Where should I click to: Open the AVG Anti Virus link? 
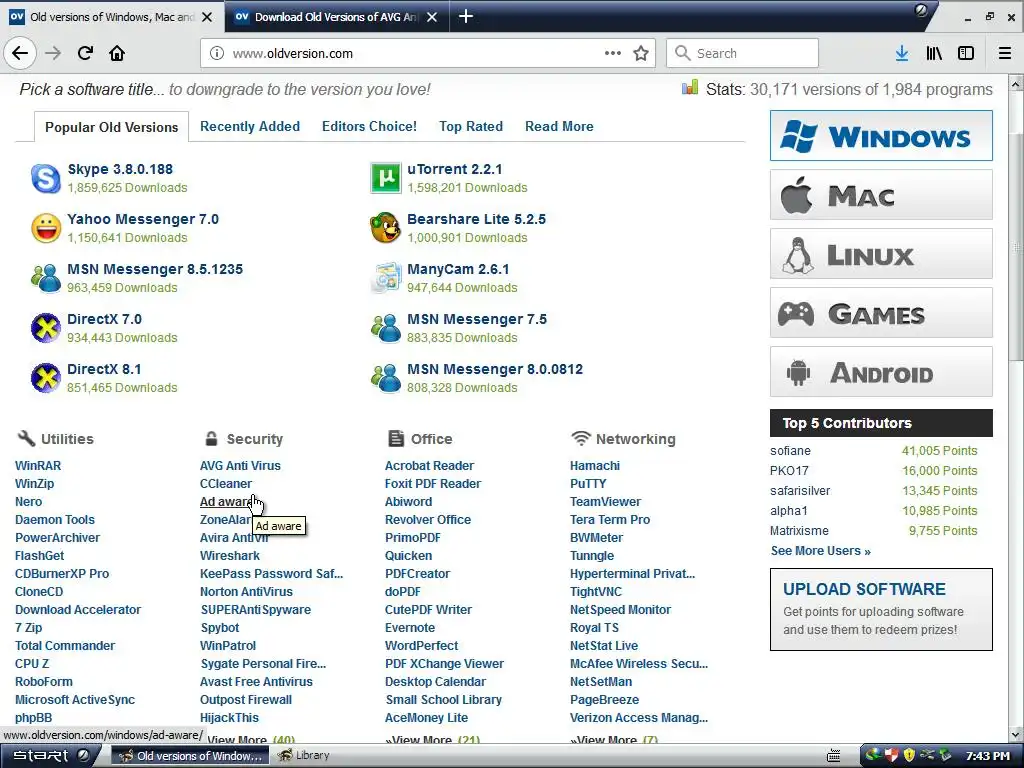click(x=240, y=466)
